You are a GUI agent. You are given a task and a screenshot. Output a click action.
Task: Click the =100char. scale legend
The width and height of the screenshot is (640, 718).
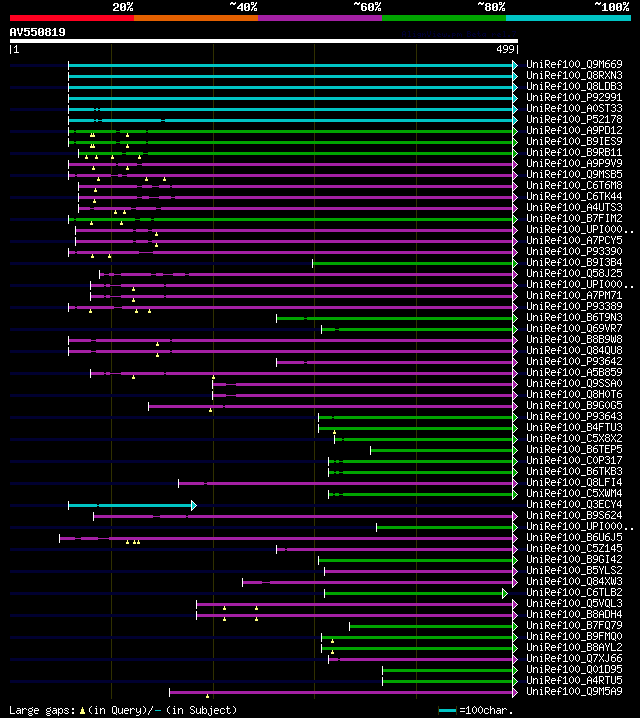(x=476, y=710)
